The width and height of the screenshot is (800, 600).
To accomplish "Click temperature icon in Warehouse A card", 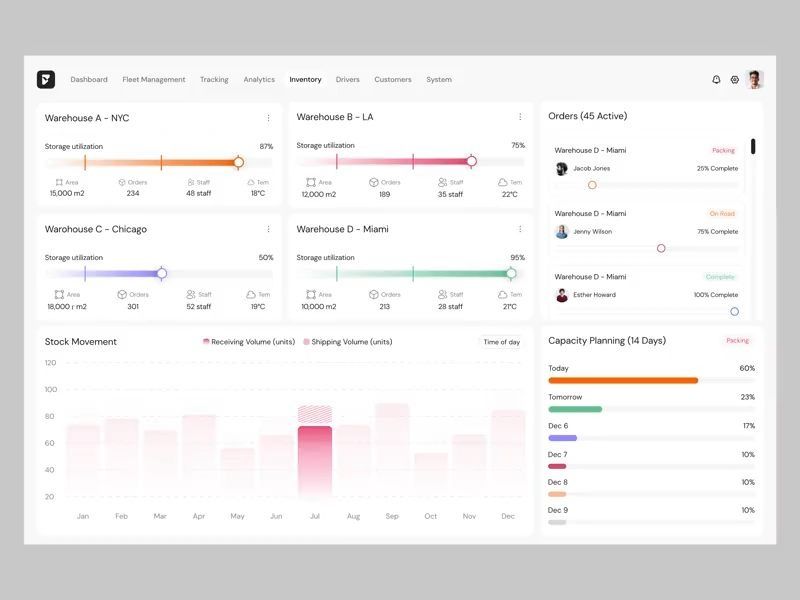I will click(251, 182).
